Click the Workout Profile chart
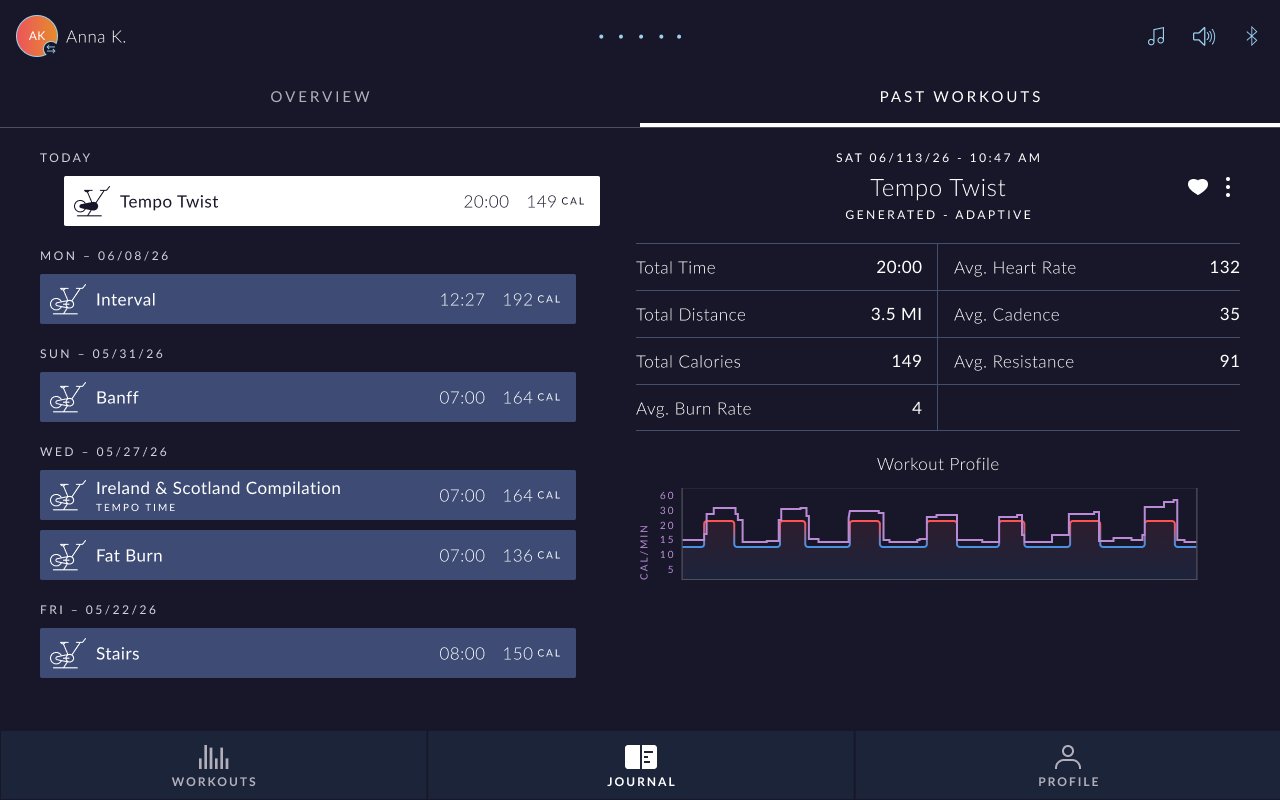This screenshot has width=1280, height=800. (x=939, y=534)
